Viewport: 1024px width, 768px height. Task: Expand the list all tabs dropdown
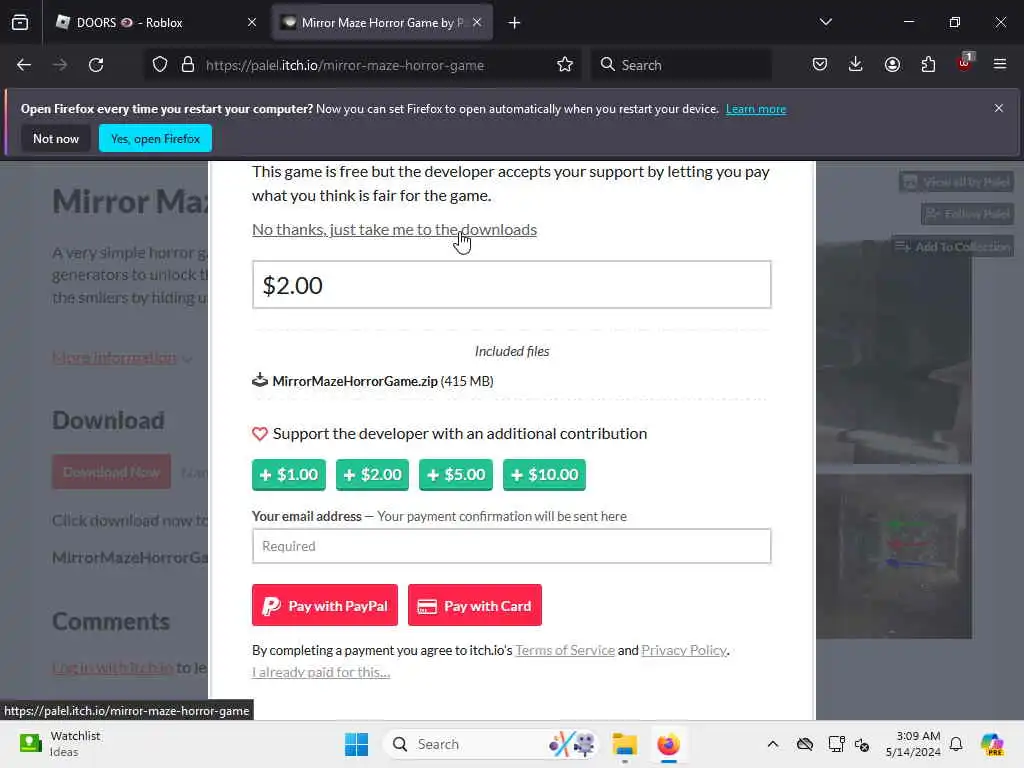click(825, 22)
